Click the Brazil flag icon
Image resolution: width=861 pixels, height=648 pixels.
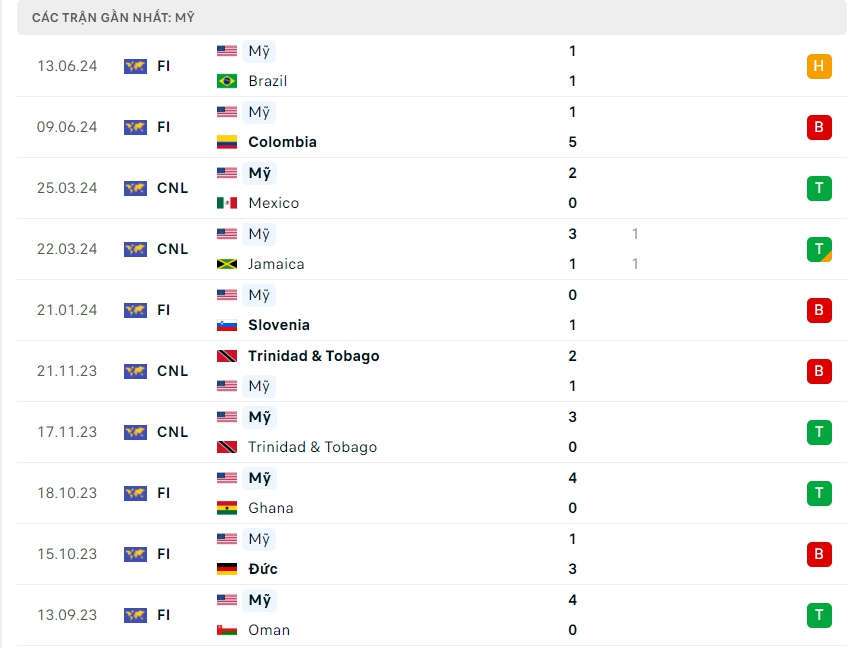(x=227, y=81)
